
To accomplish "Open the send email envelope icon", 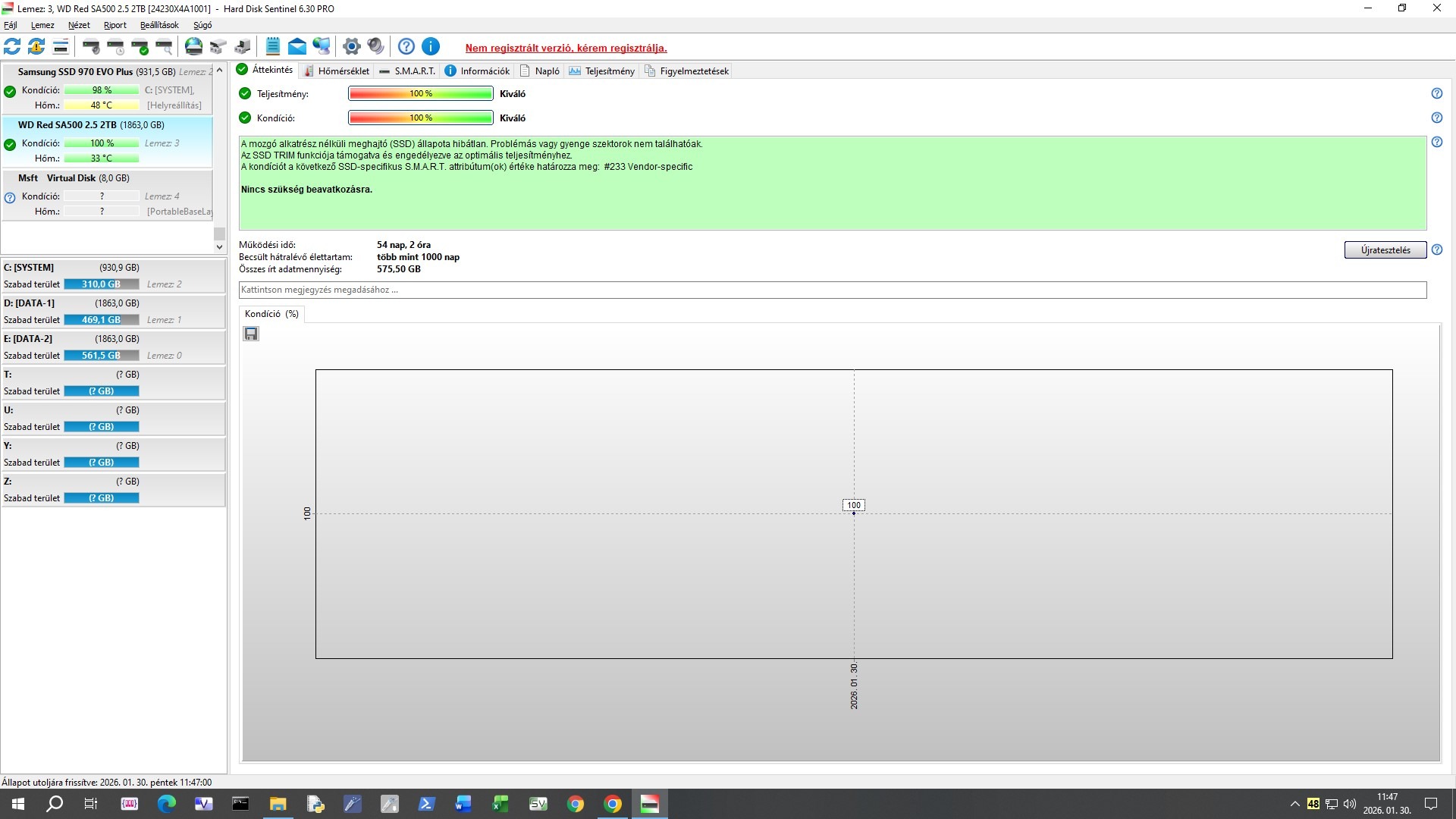I will (297, 47).
